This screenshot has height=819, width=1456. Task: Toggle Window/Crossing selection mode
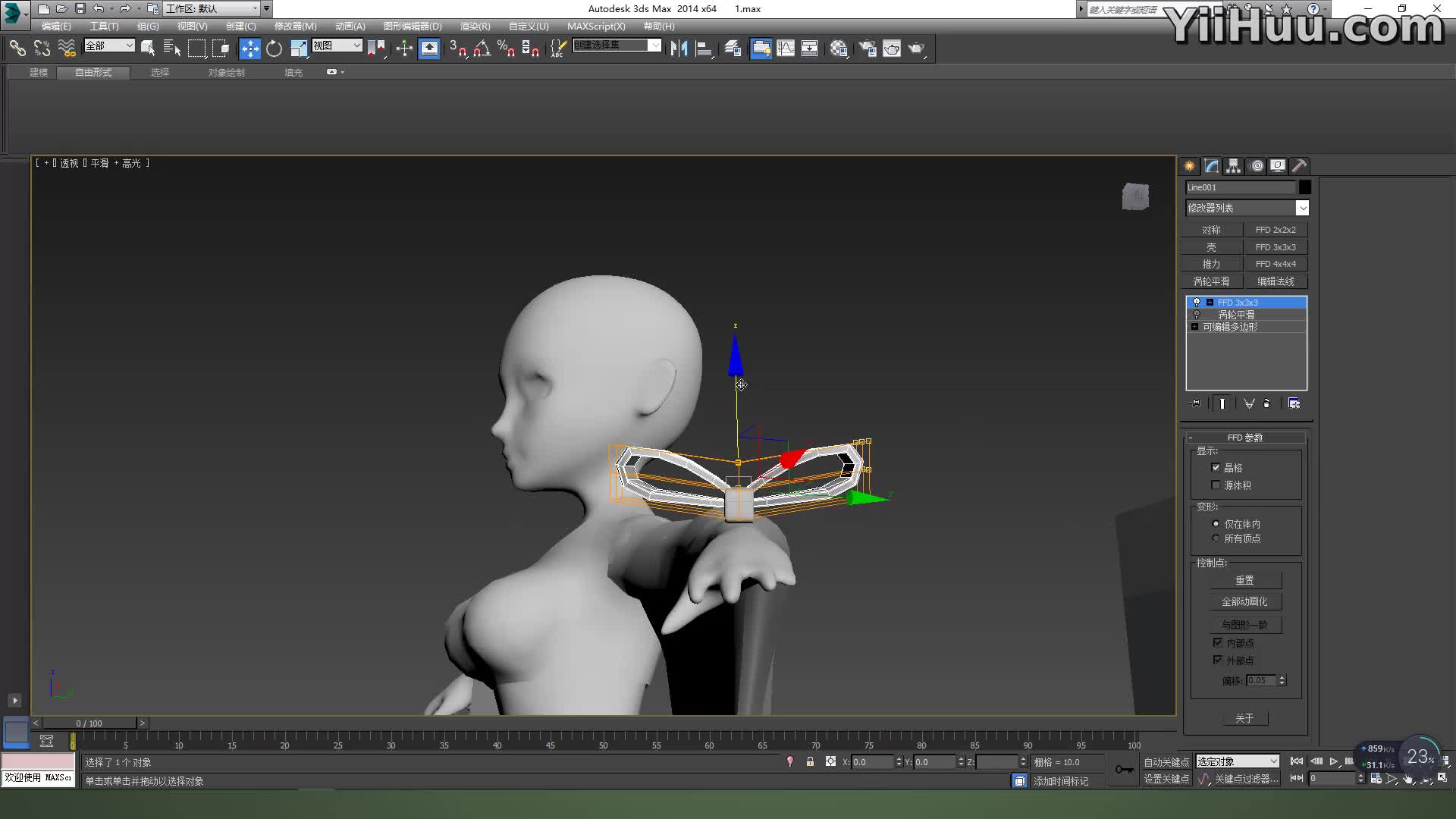221,49
